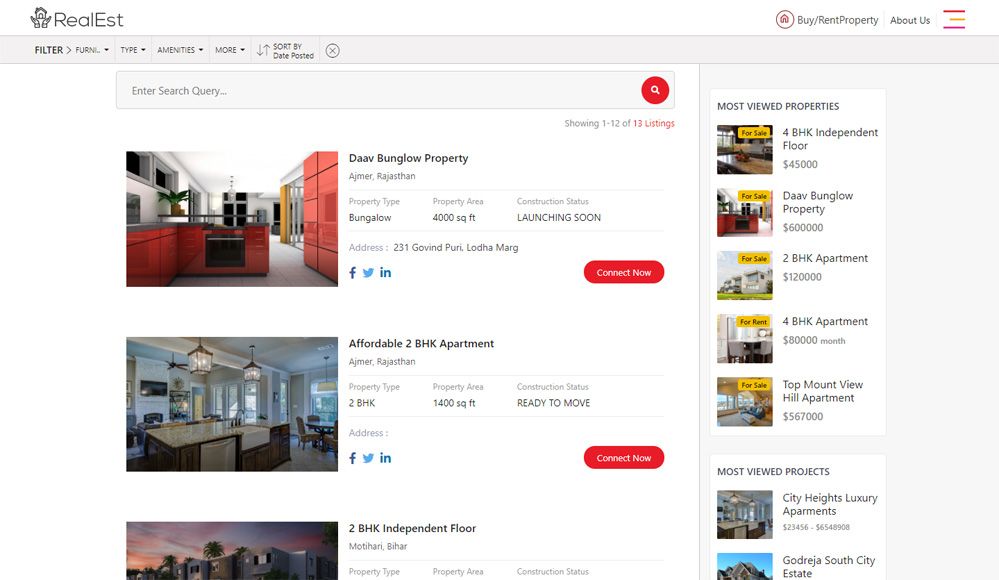The width and height of the screenshot is (999, 580).
Task: Open City Heights Luxury Aparments project title
Action: tap(830, 504)
